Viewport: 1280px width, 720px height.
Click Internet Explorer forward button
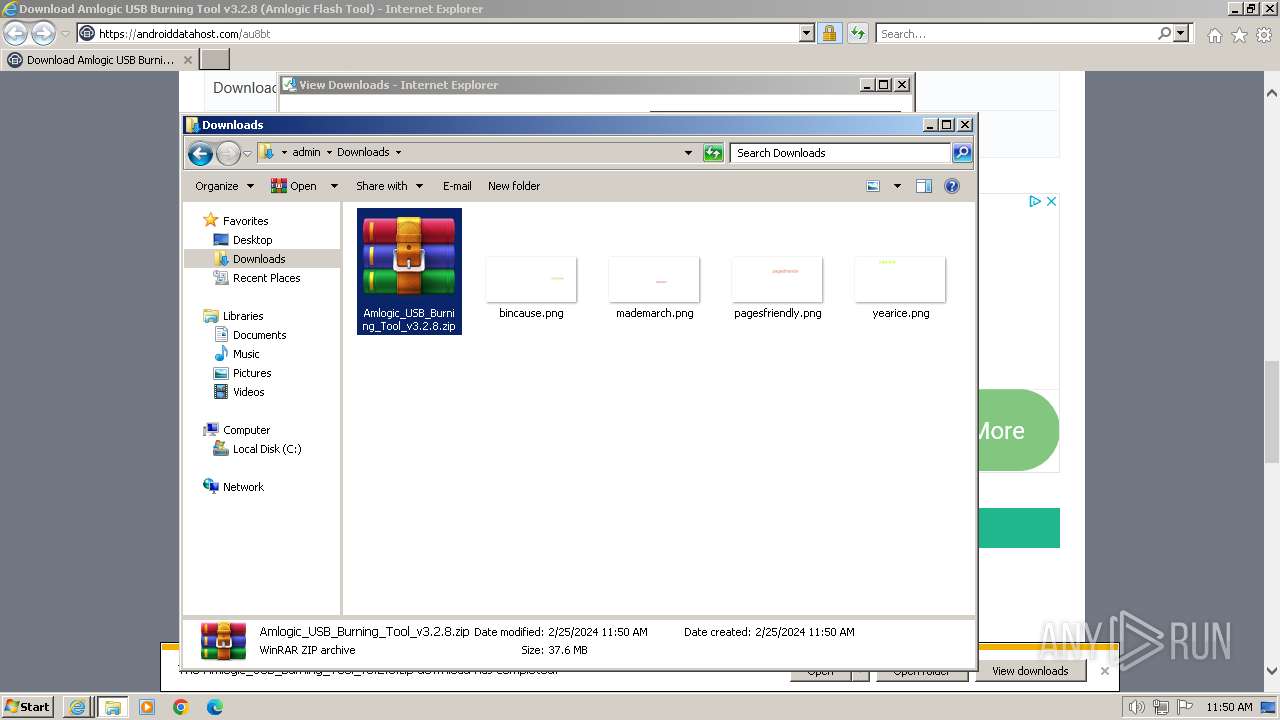click(x=43, y=34)
